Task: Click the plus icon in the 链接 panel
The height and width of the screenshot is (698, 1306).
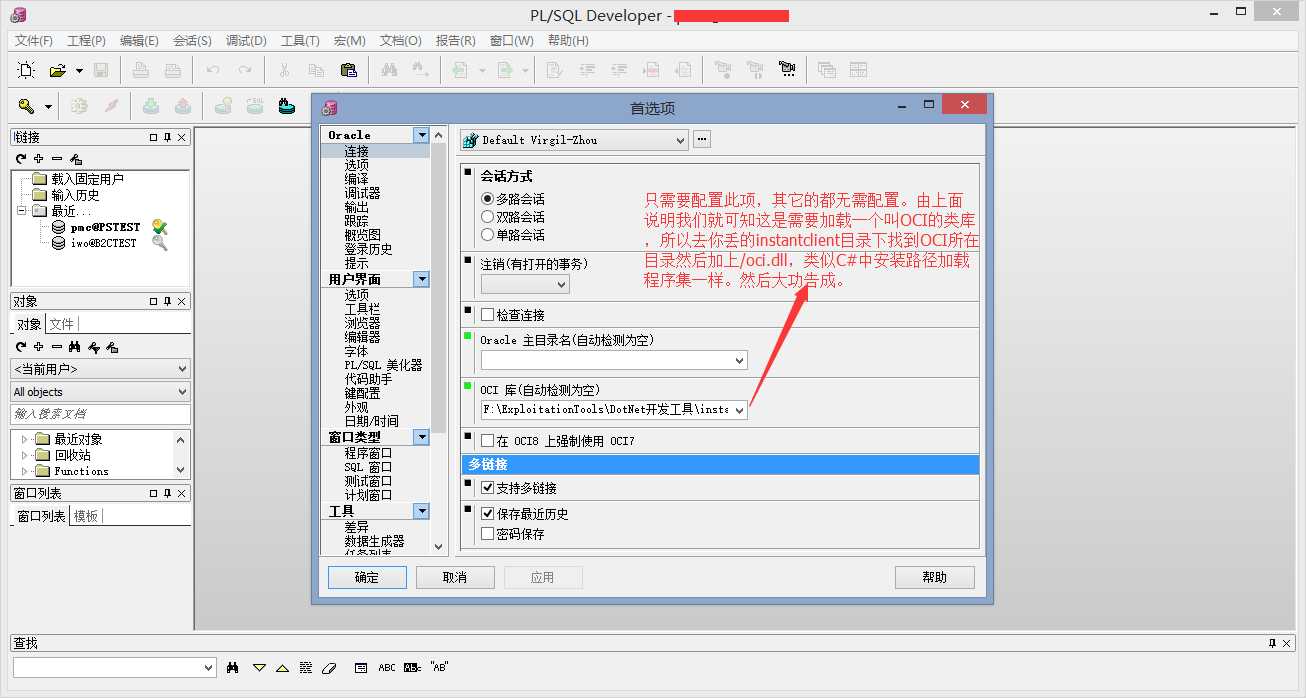Action: coord(38,159)
